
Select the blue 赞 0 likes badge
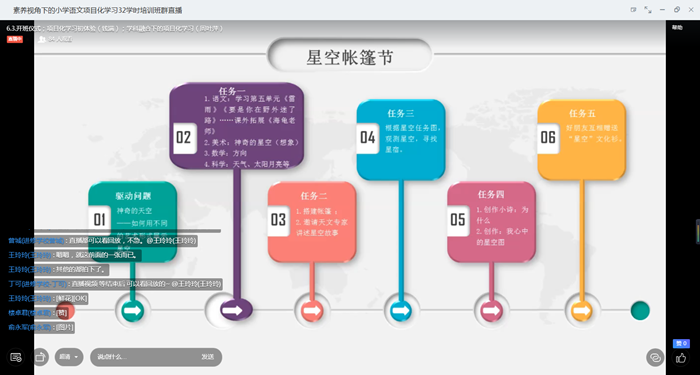[x=681, y=343]
